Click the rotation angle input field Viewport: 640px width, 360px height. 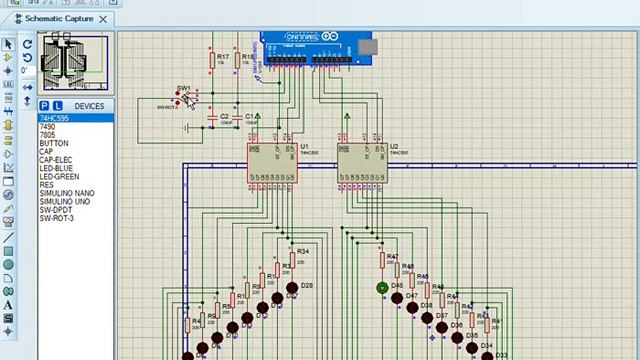click(x=27, y=71)
